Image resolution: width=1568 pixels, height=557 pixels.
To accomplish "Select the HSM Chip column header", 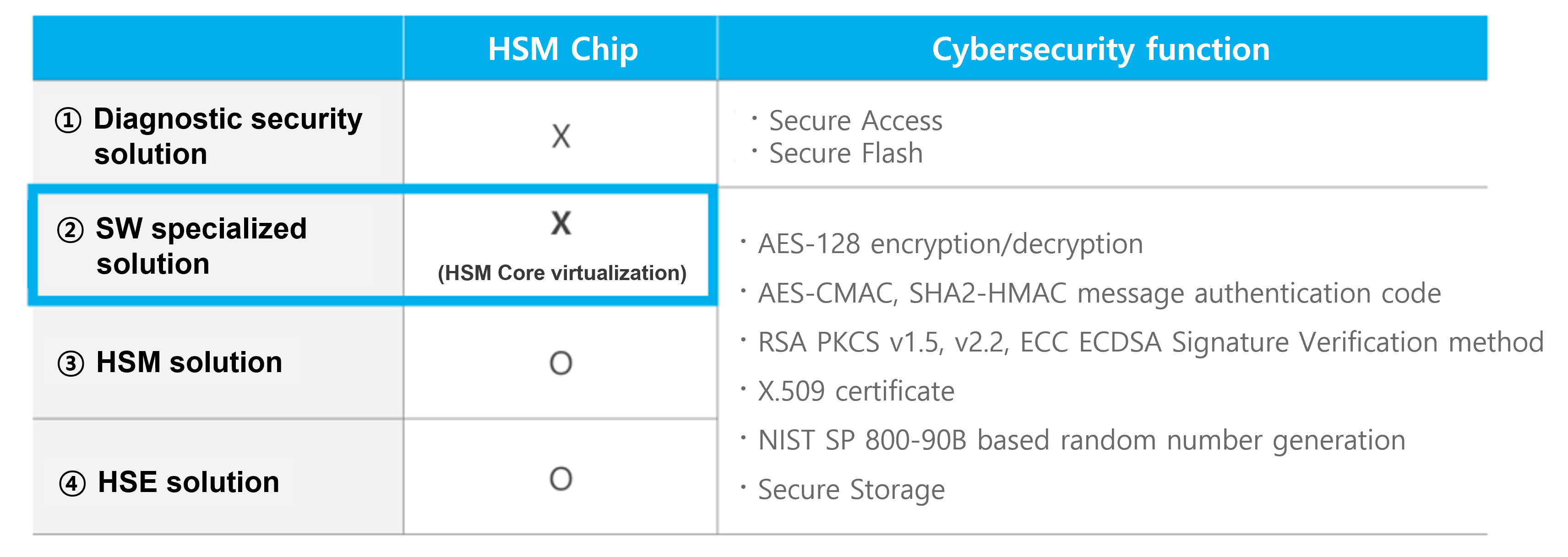I will tap(562, 49).
